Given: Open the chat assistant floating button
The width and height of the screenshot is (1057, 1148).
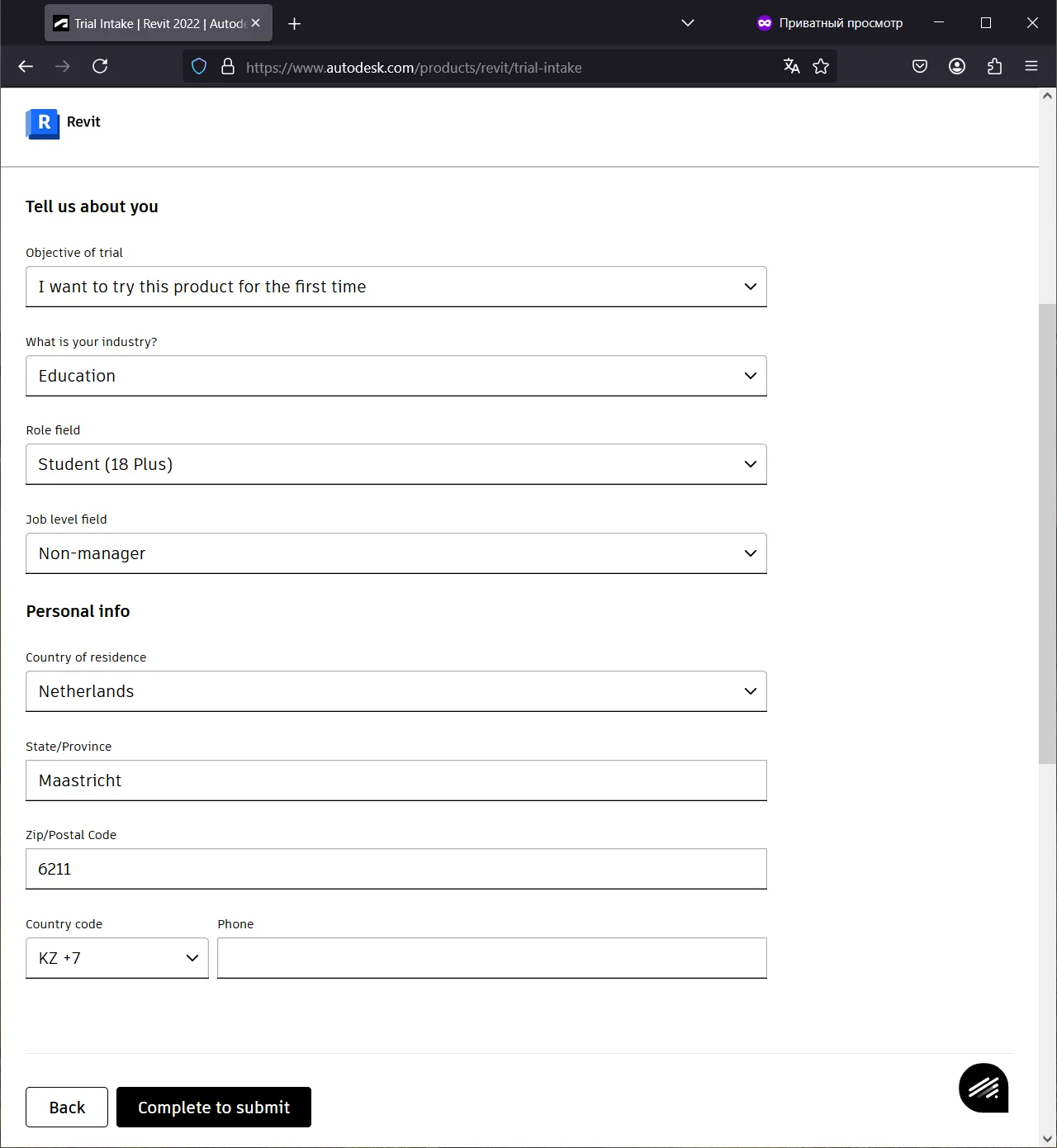Looking at the screenshot, I should tap(983, 1088).
